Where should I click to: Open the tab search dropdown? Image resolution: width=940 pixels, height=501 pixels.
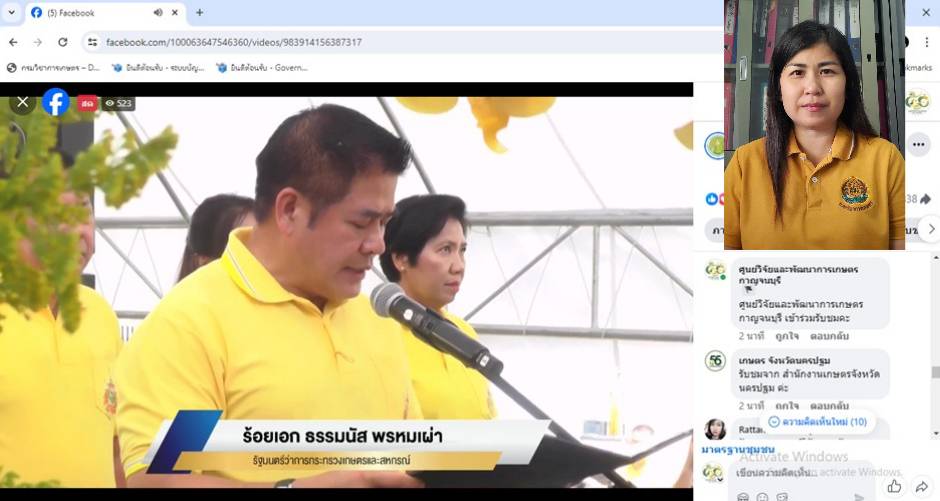(x=11, y=13)
